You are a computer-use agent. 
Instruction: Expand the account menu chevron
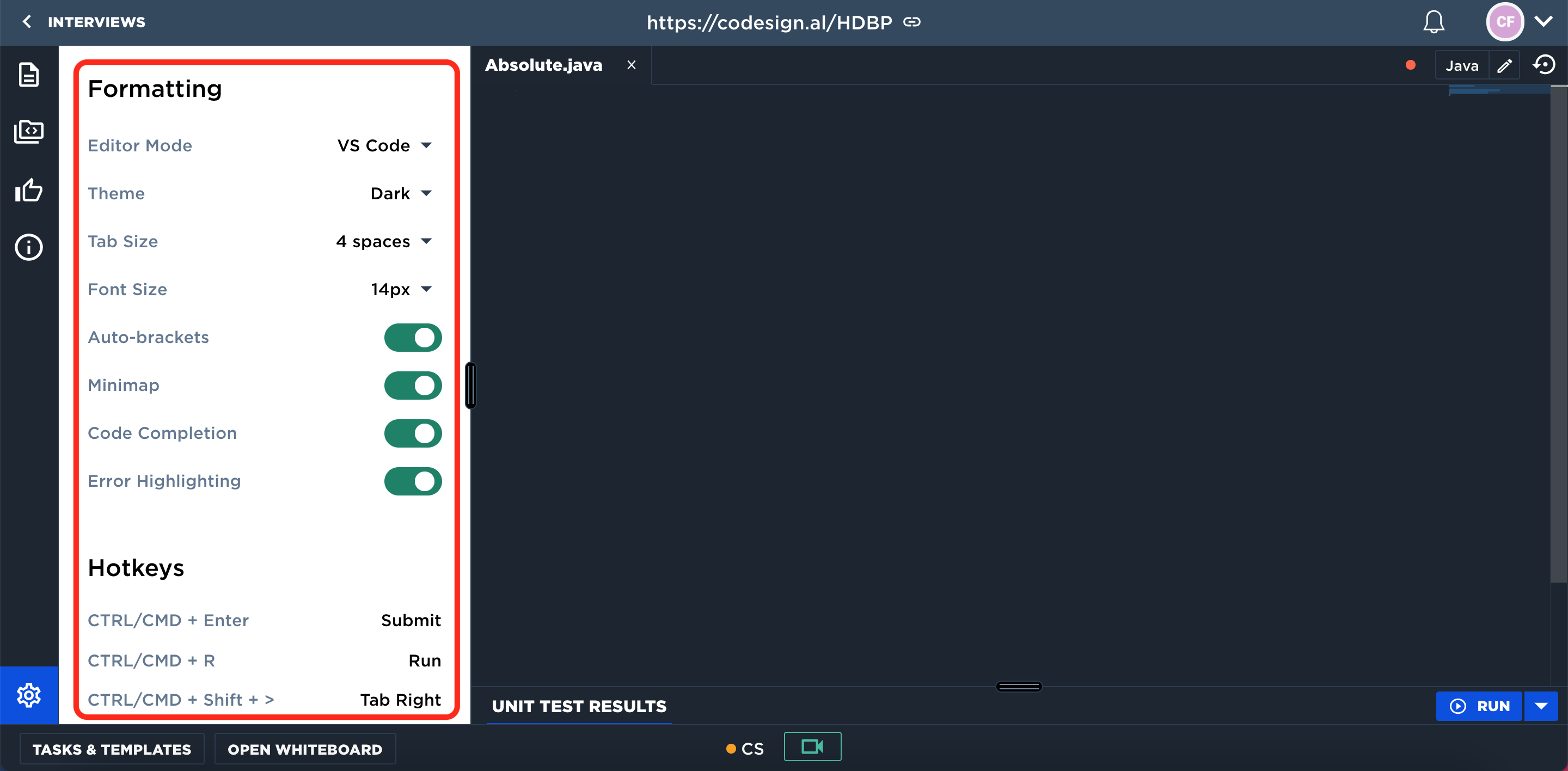(x=1543, y=22)
